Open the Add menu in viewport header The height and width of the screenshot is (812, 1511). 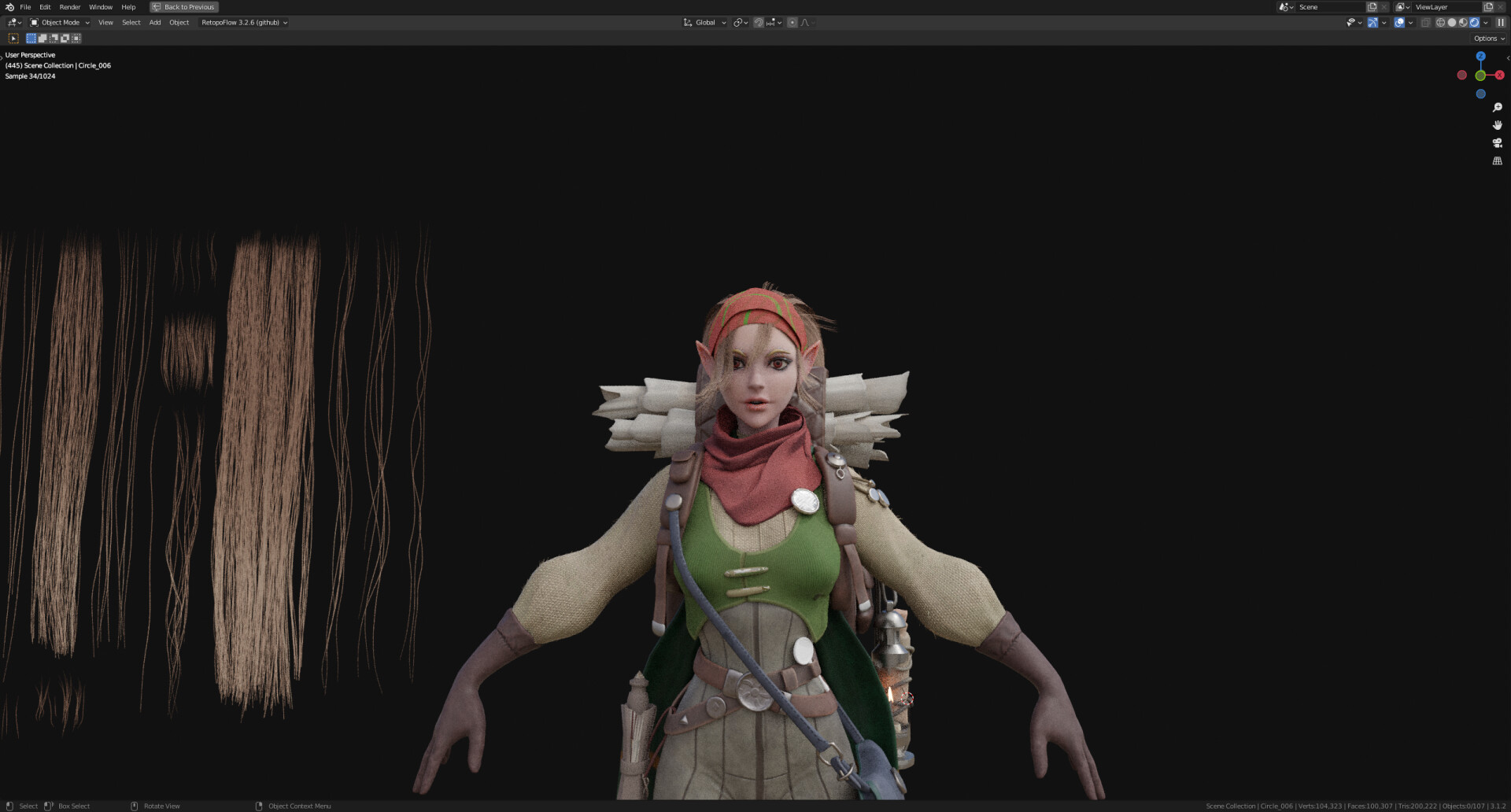(x=155, y=23)
